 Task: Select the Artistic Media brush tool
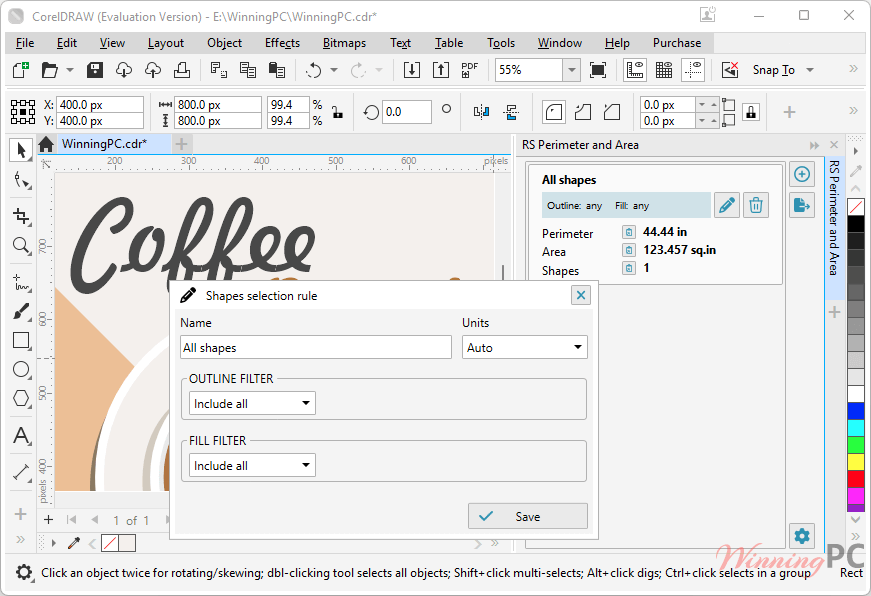[21, 312]
